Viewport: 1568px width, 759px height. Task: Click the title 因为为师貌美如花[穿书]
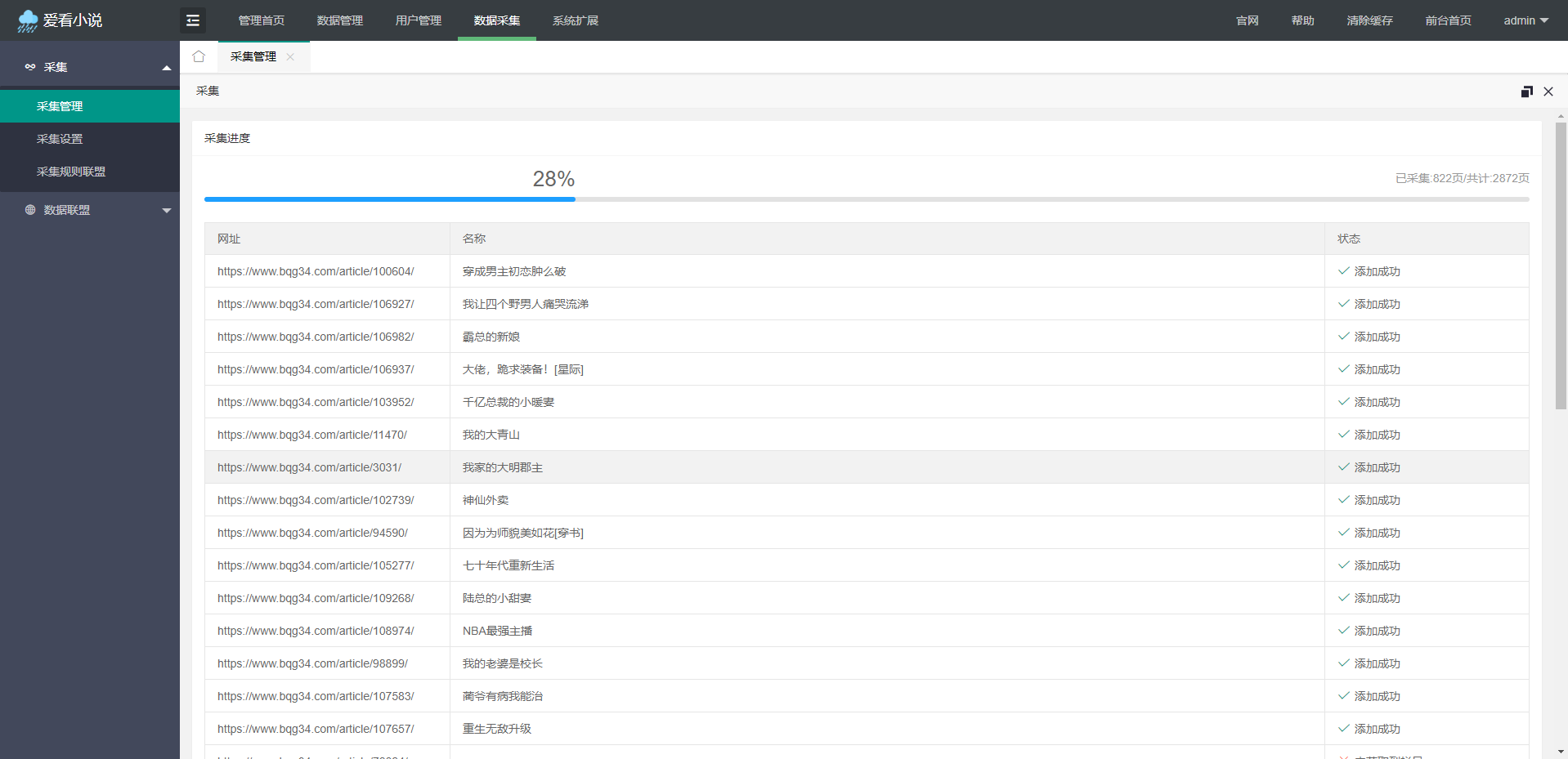point(523,533)
